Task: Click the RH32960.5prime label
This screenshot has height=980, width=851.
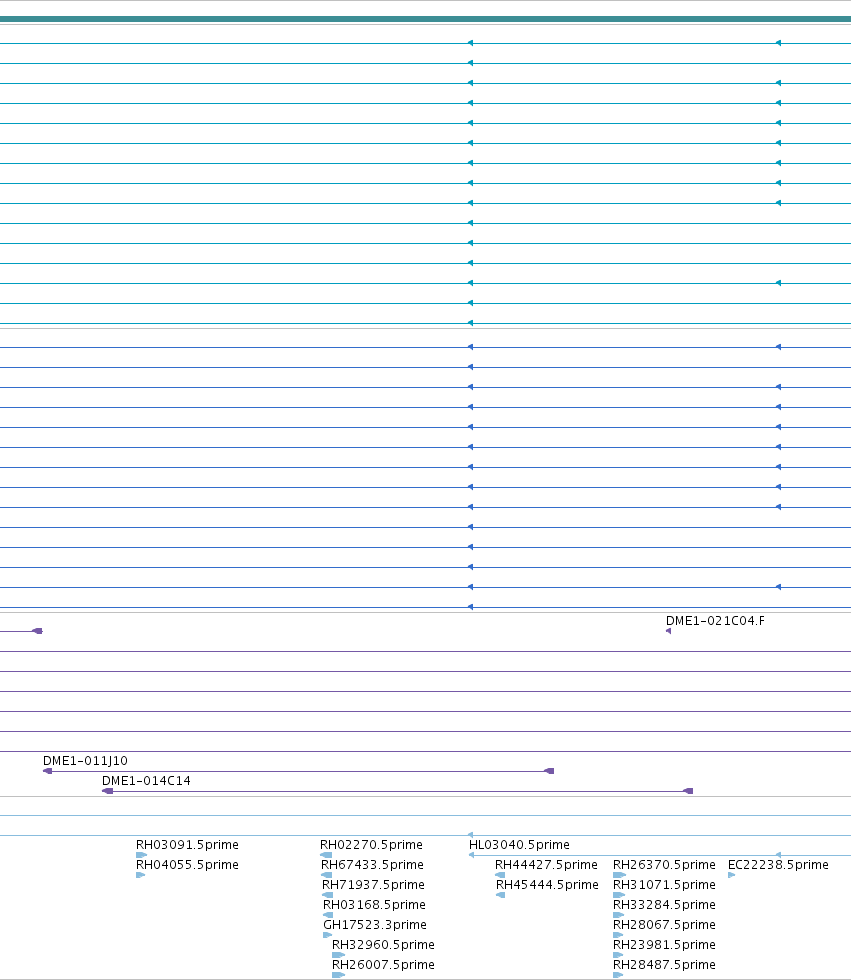Action: (x=383, y=944)
